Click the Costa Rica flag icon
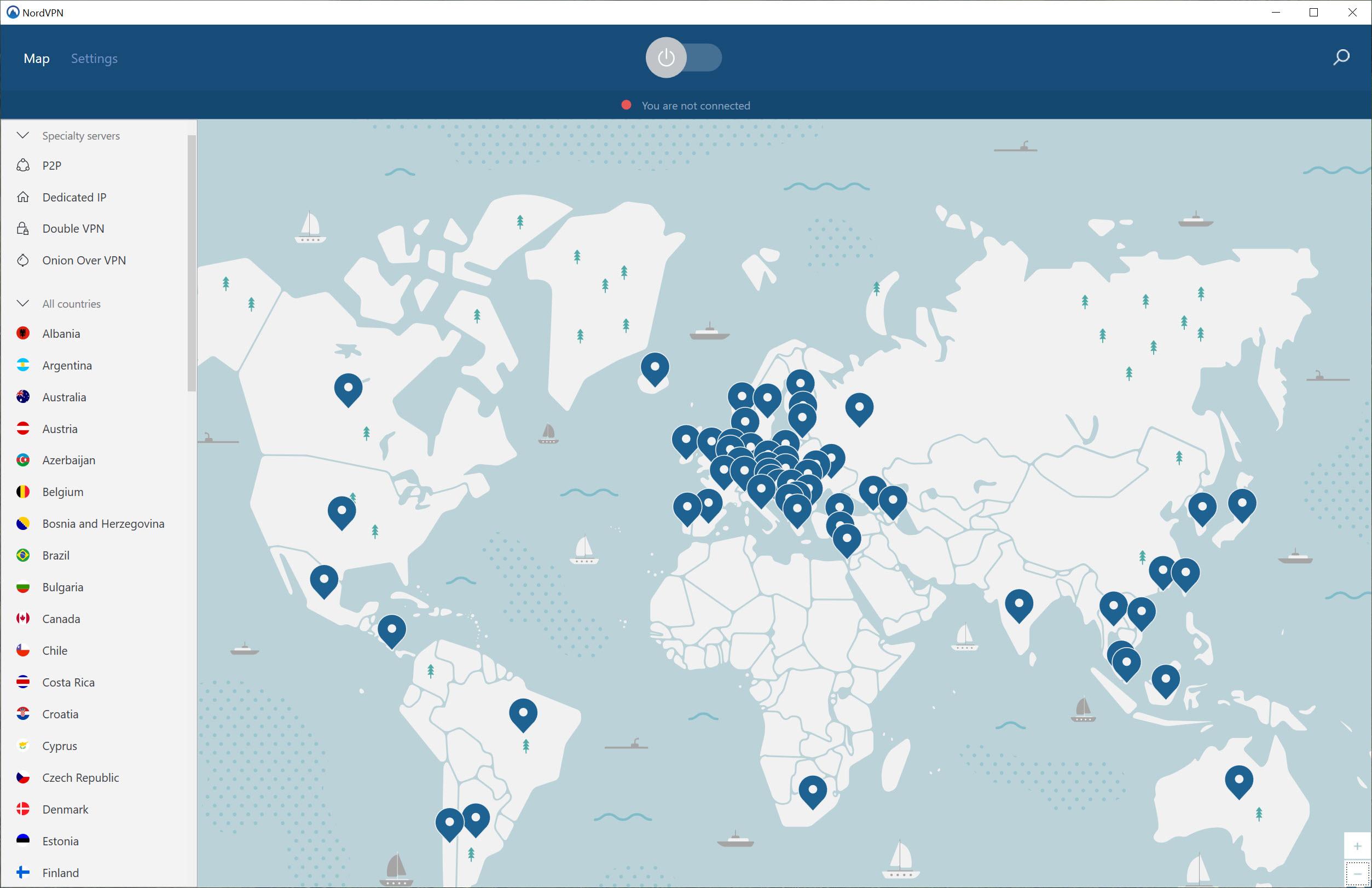Image resolution: width=1372 pixels, height=888 pixels. pos(23,682)
